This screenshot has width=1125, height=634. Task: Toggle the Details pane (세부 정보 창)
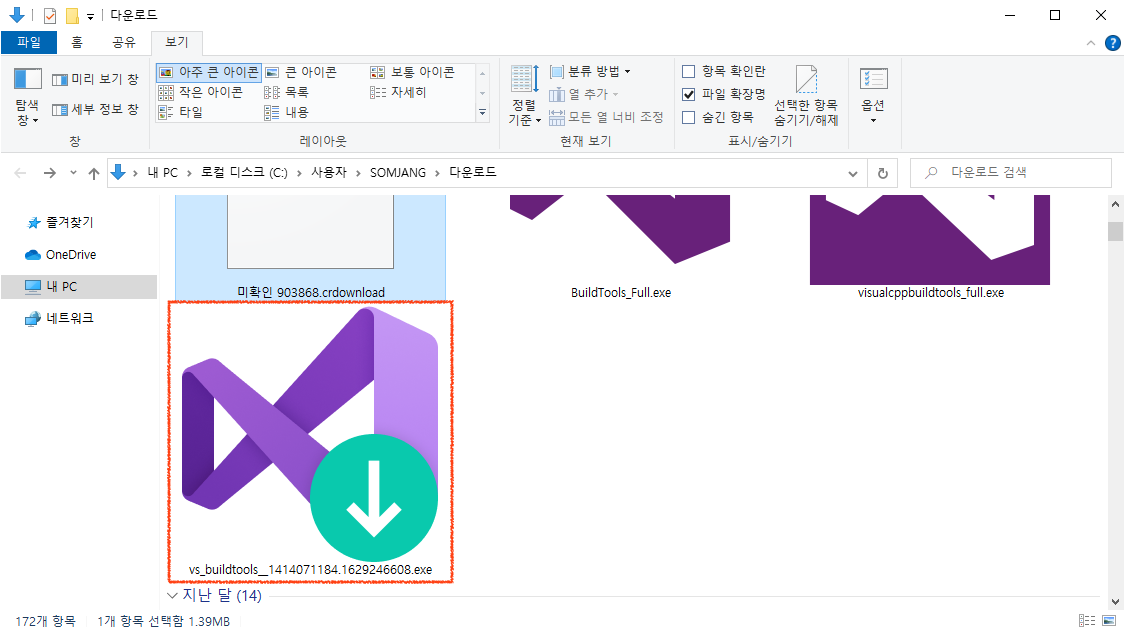(x=95, y=110)
